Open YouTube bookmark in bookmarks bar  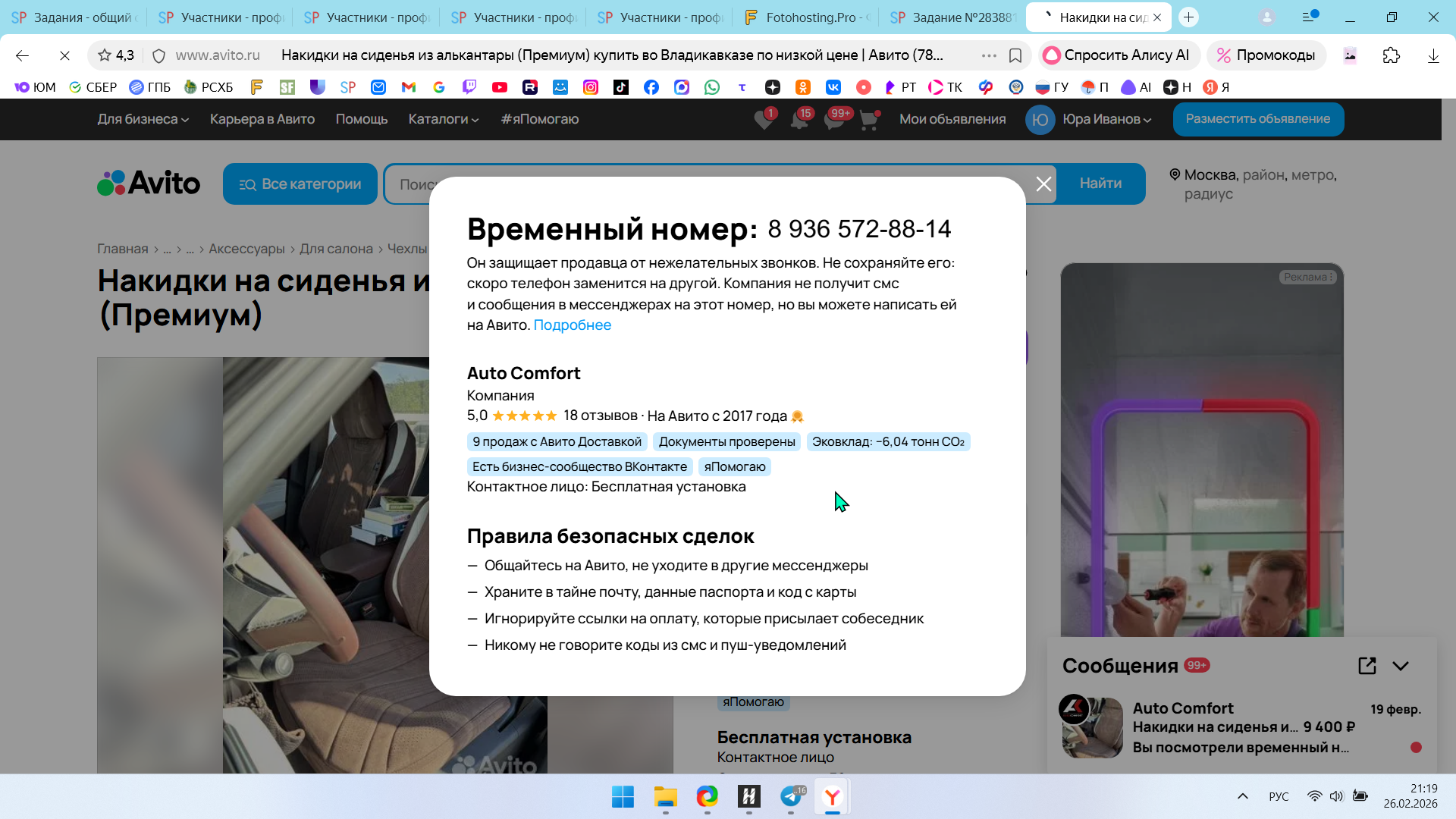[500, 87]
